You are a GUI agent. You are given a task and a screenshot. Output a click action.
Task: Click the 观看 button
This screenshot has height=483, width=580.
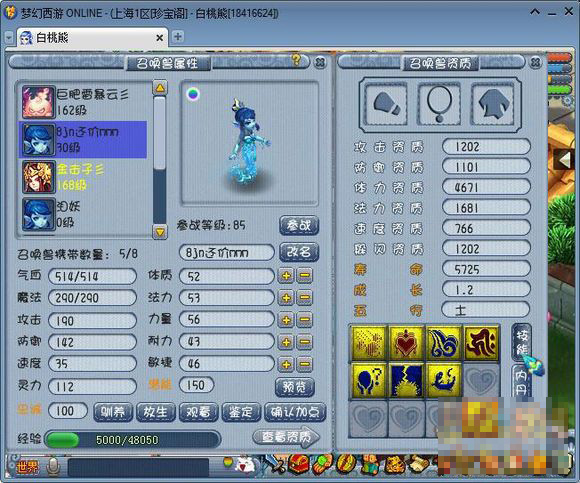tap(198, 412)
